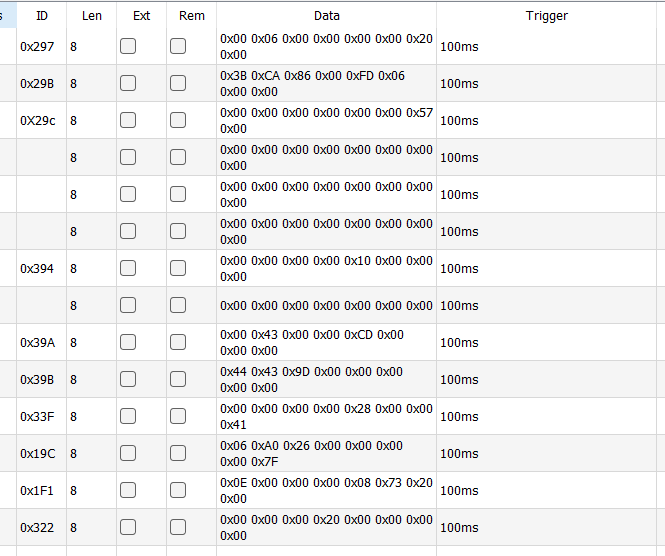The height and width of the screenshot is (556, 665).
Task: Tick Rem checkbox for ID 0x322
Action: [x=178, y=527]
